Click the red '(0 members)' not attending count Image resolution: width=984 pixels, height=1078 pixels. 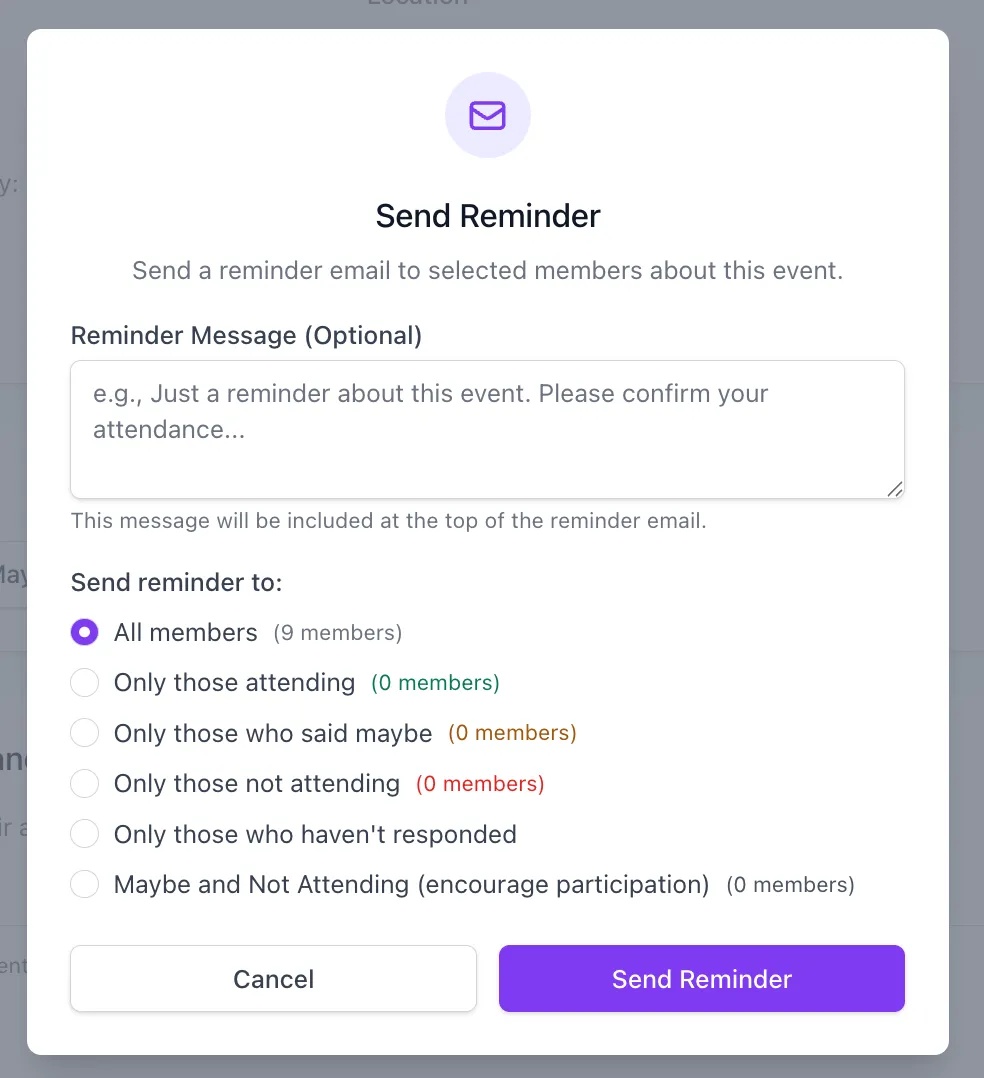point(480,784)
